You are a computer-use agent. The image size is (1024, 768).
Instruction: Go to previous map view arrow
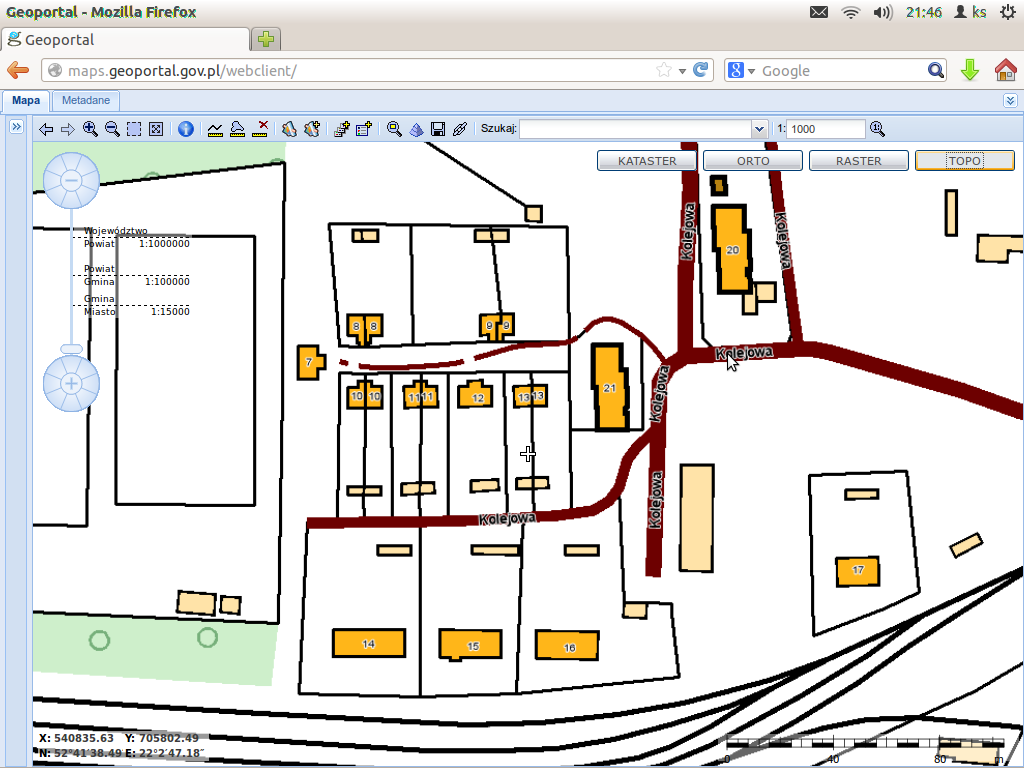[45, 129]
